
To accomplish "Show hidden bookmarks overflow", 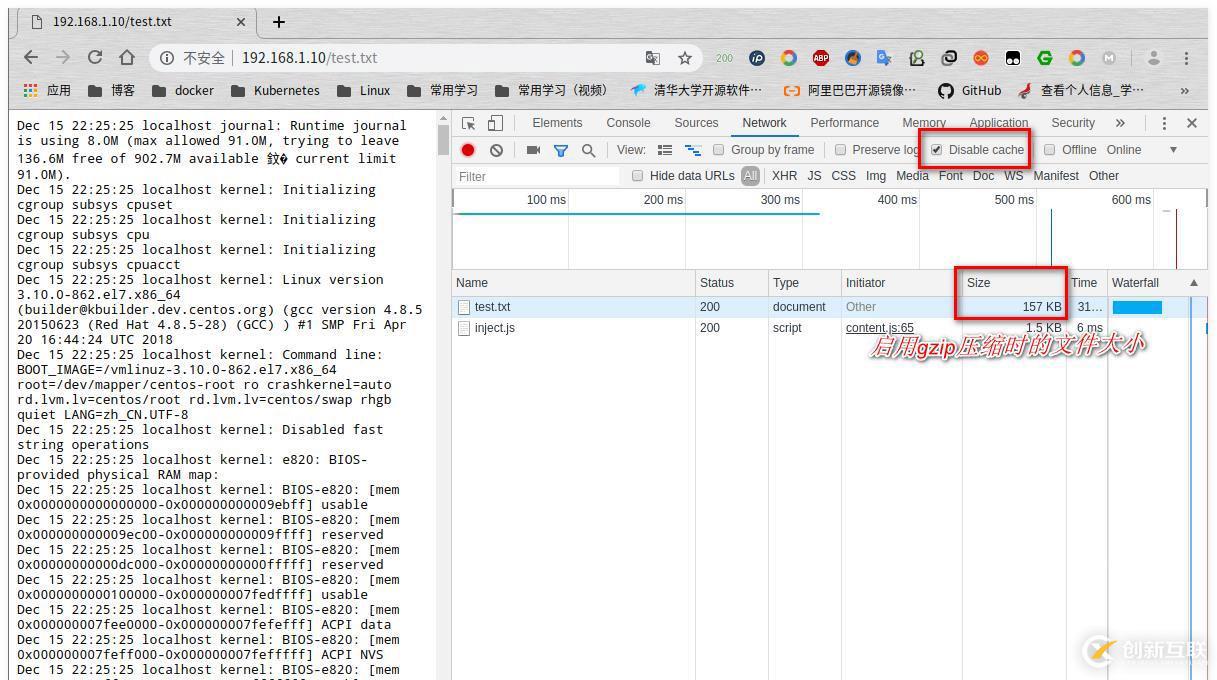I will (1185, 90).
